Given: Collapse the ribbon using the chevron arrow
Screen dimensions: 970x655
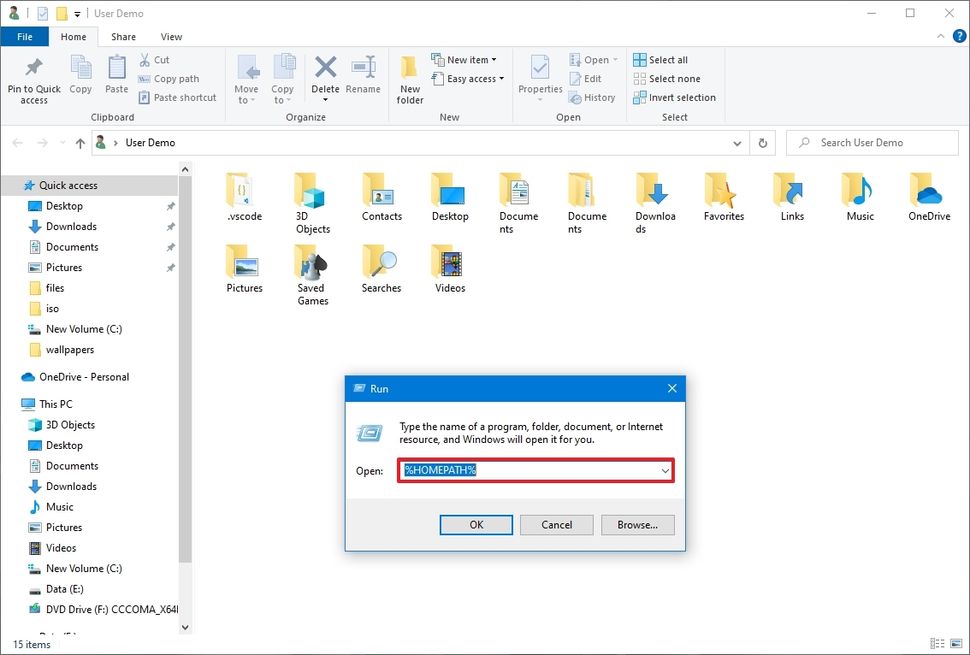Looking at the screenshot, I should pyautogui.click(x=940, y=36).
